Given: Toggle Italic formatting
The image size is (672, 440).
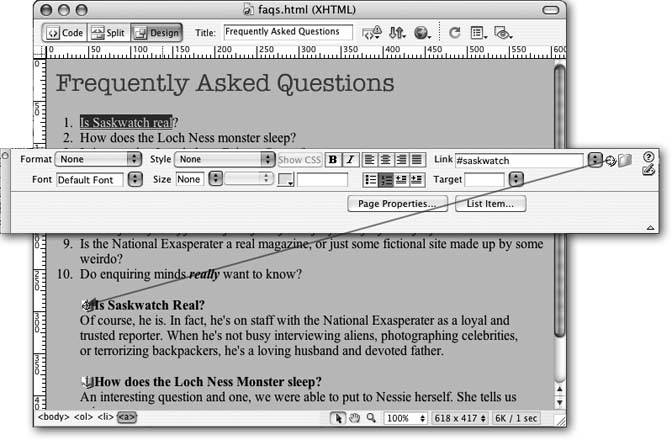Looking at the screenshot, I should click(350, 160).
